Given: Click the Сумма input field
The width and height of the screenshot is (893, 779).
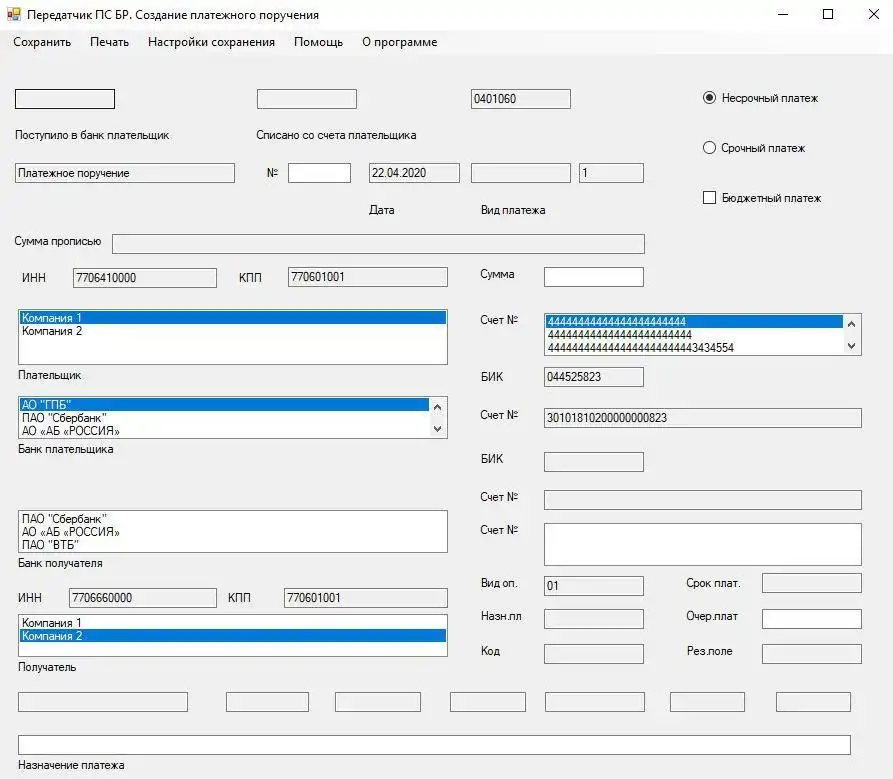Looking at the screenshot, I should tap(593, 277).
